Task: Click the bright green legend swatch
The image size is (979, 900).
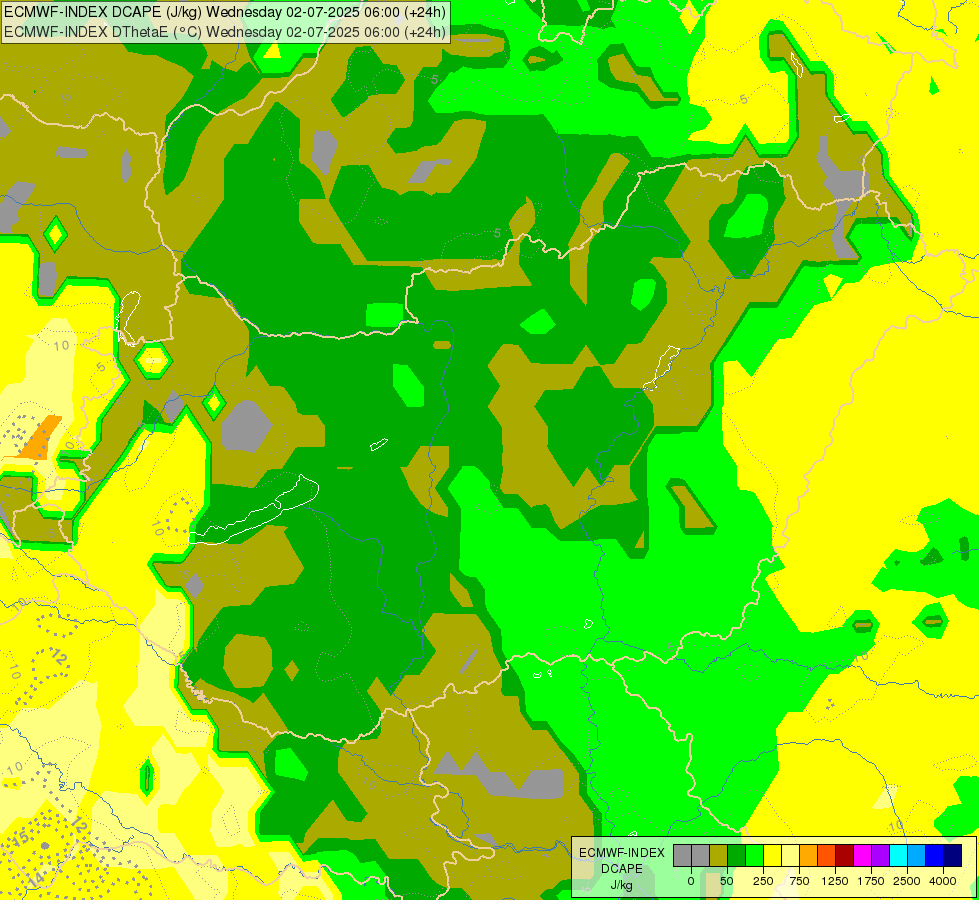Action: (754, 856)
